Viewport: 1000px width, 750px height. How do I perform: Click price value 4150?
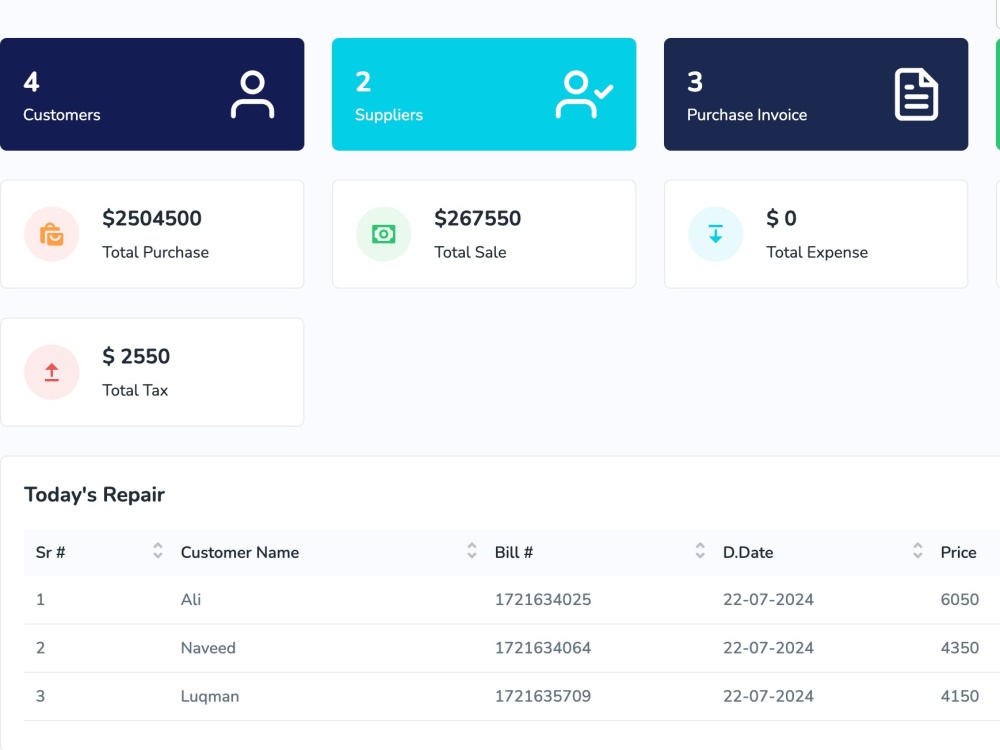[959, 696]
